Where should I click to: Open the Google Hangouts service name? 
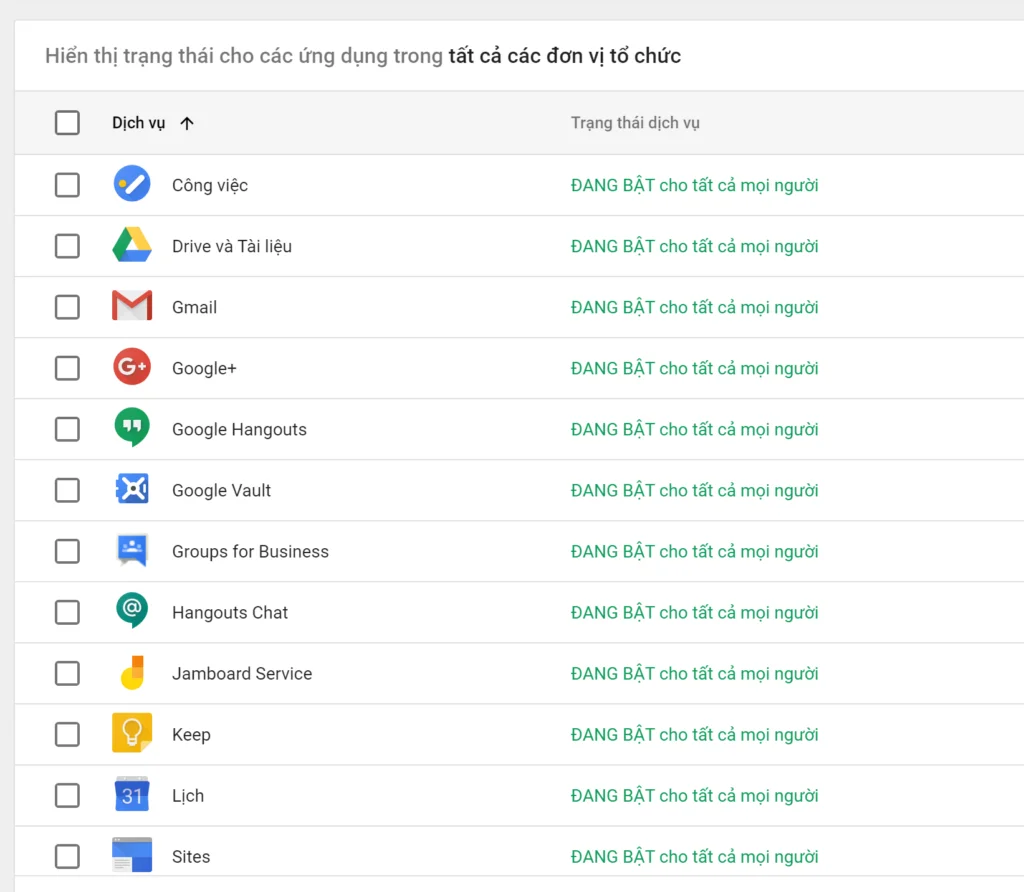tap(239, 430)
